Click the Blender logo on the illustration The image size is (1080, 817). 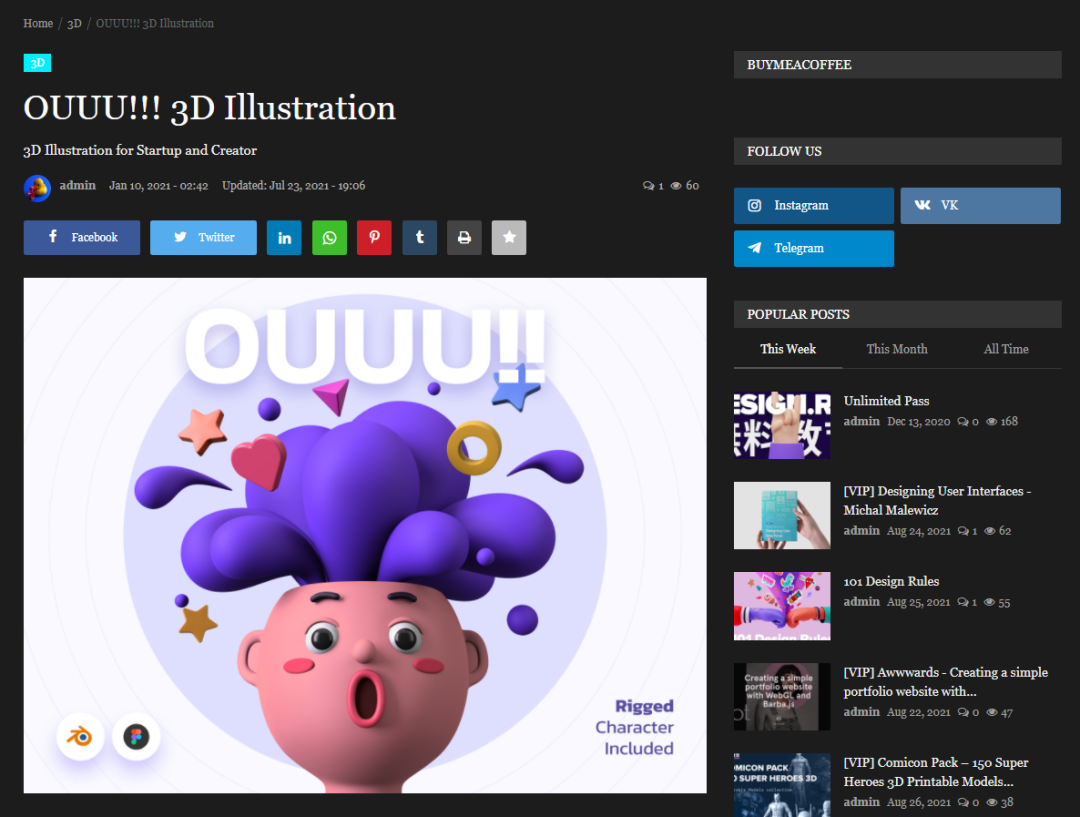(80, 737)
